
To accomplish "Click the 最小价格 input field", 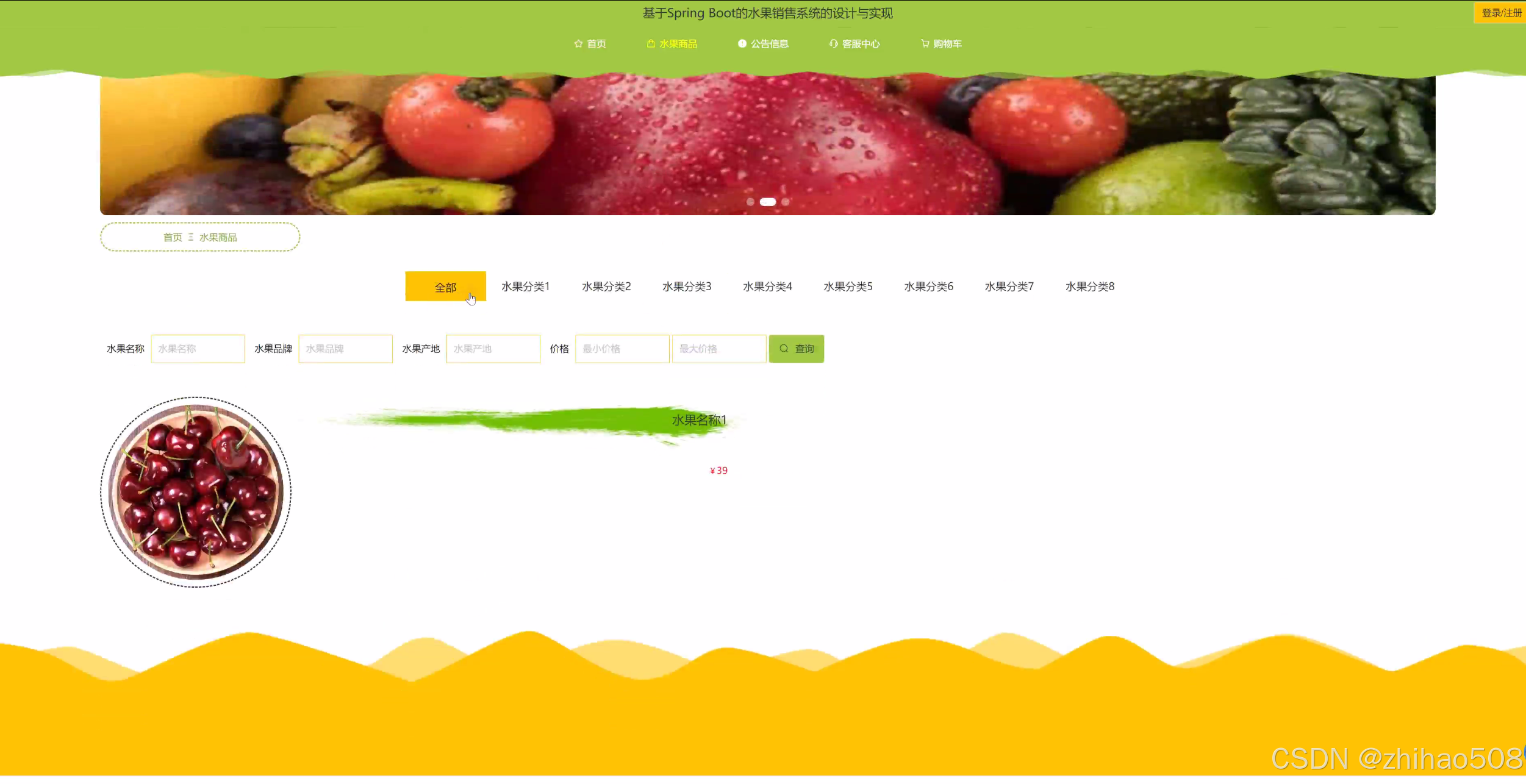I will pos(622,349).
